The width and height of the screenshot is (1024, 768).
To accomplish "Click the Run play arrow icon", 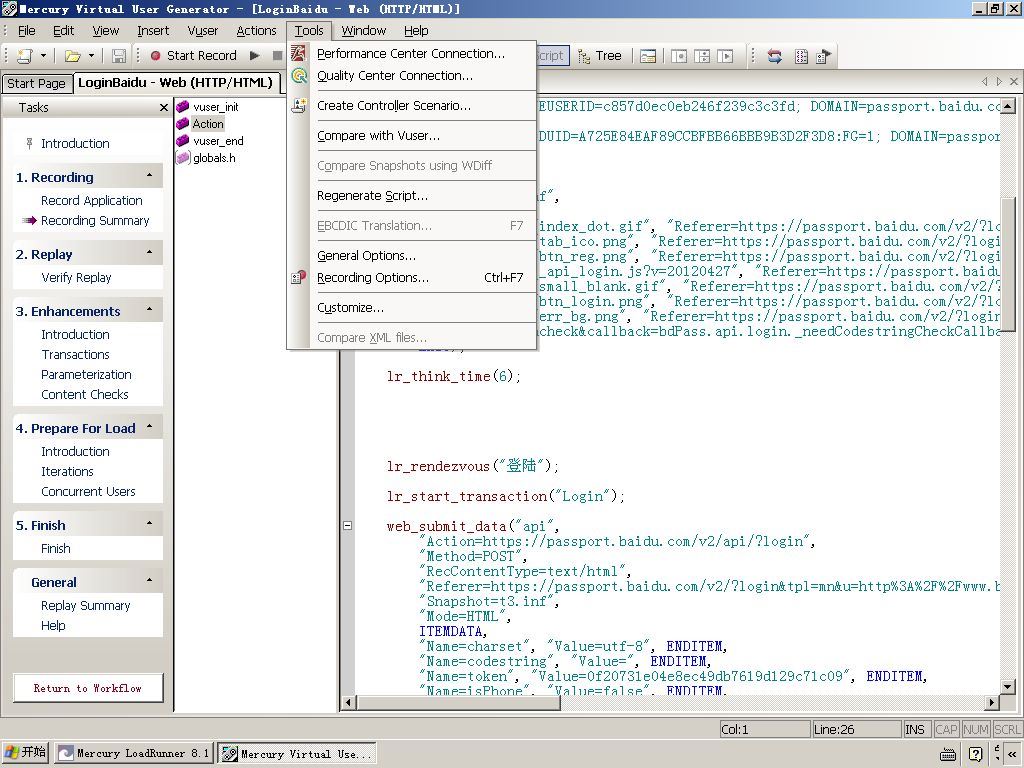I will [x=255, y=56].
